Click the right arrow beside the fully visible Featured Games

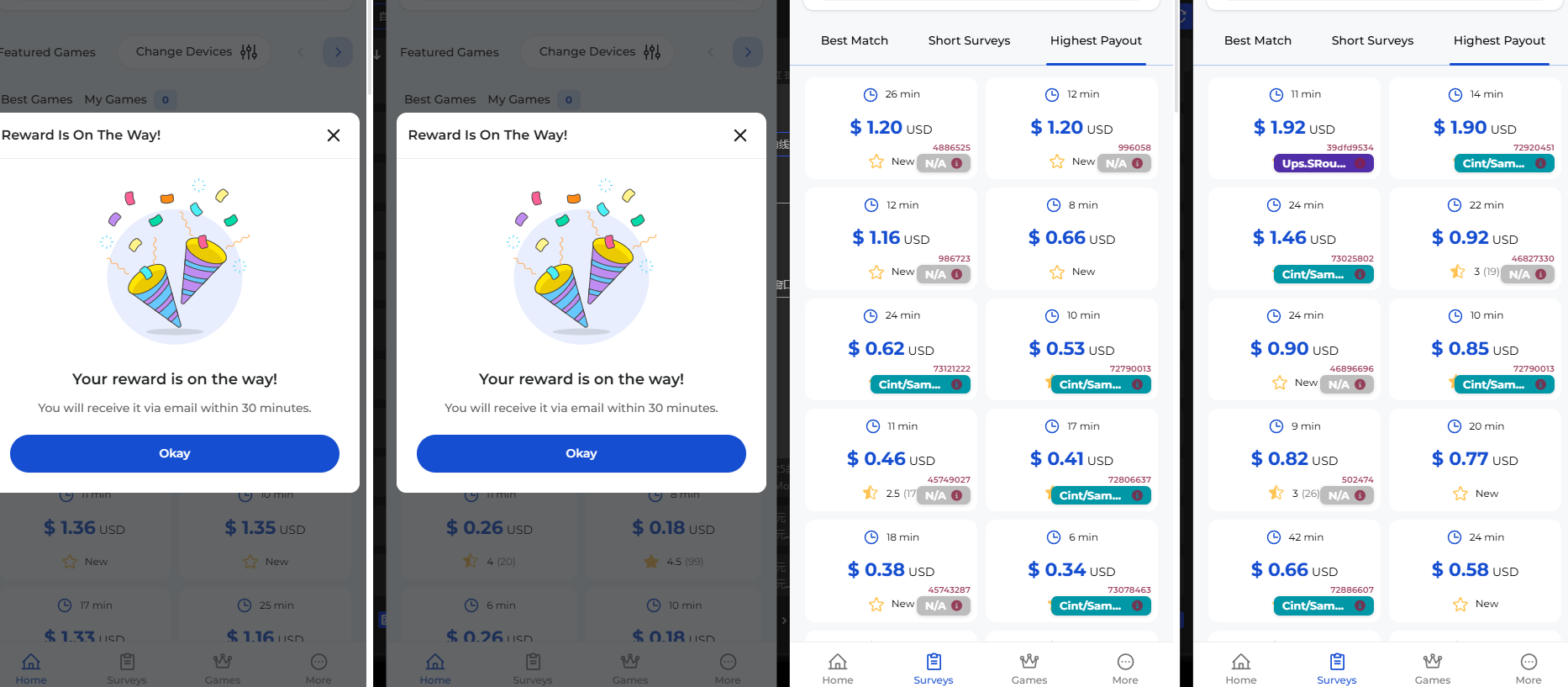pos(748,52)
